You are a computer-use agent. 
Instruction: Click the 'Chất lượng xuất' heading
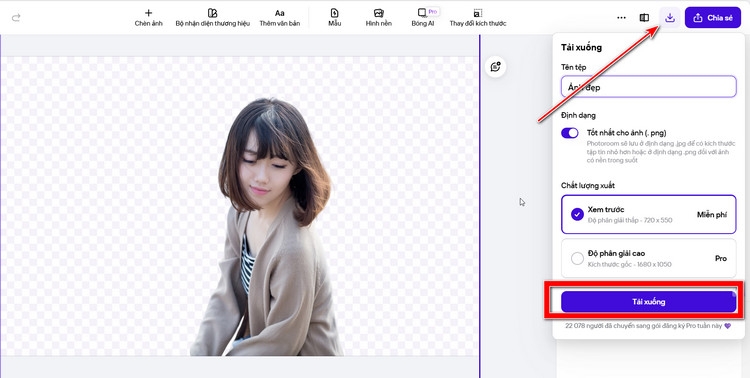click(x=588, y=185)
